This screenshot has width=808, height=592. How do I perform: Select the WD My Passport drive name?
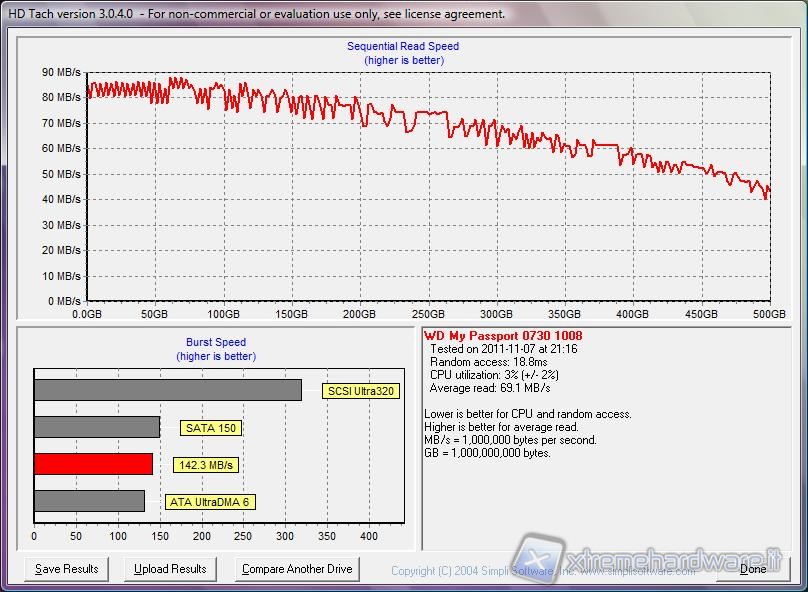(503, 335)
